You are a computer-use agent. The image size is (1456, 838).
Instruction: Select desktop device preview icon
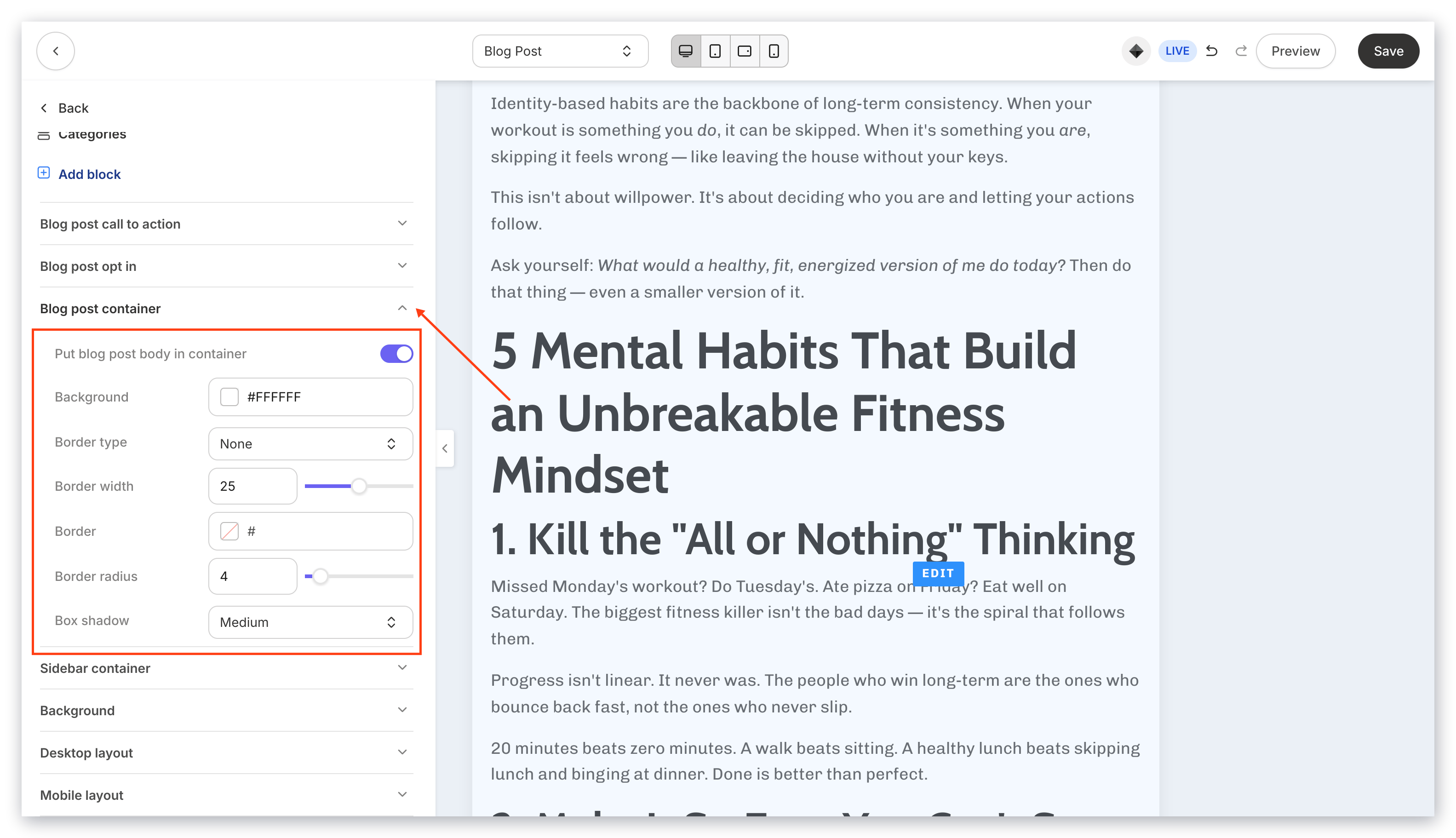coord(685,51)
